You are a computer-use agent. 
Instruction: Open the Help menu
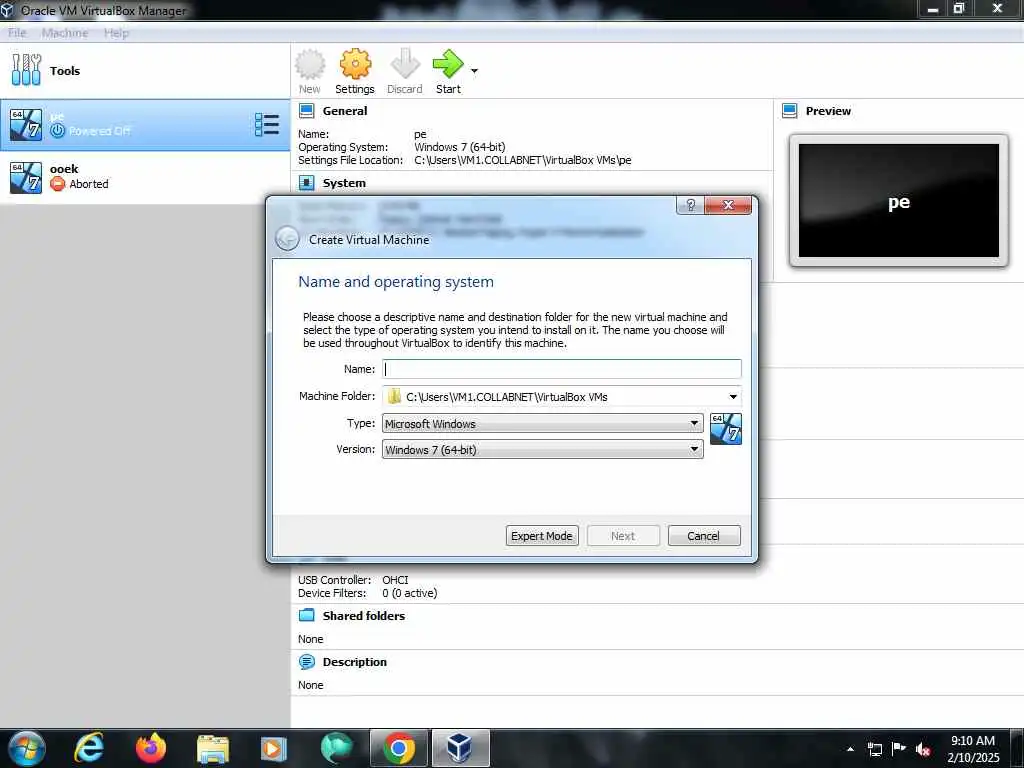(x=116, y=33)
